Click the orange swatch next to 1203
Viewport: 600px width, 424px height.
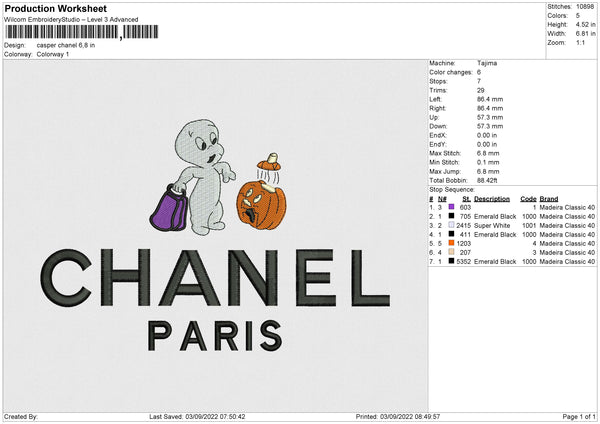click(x=452, y=243)
